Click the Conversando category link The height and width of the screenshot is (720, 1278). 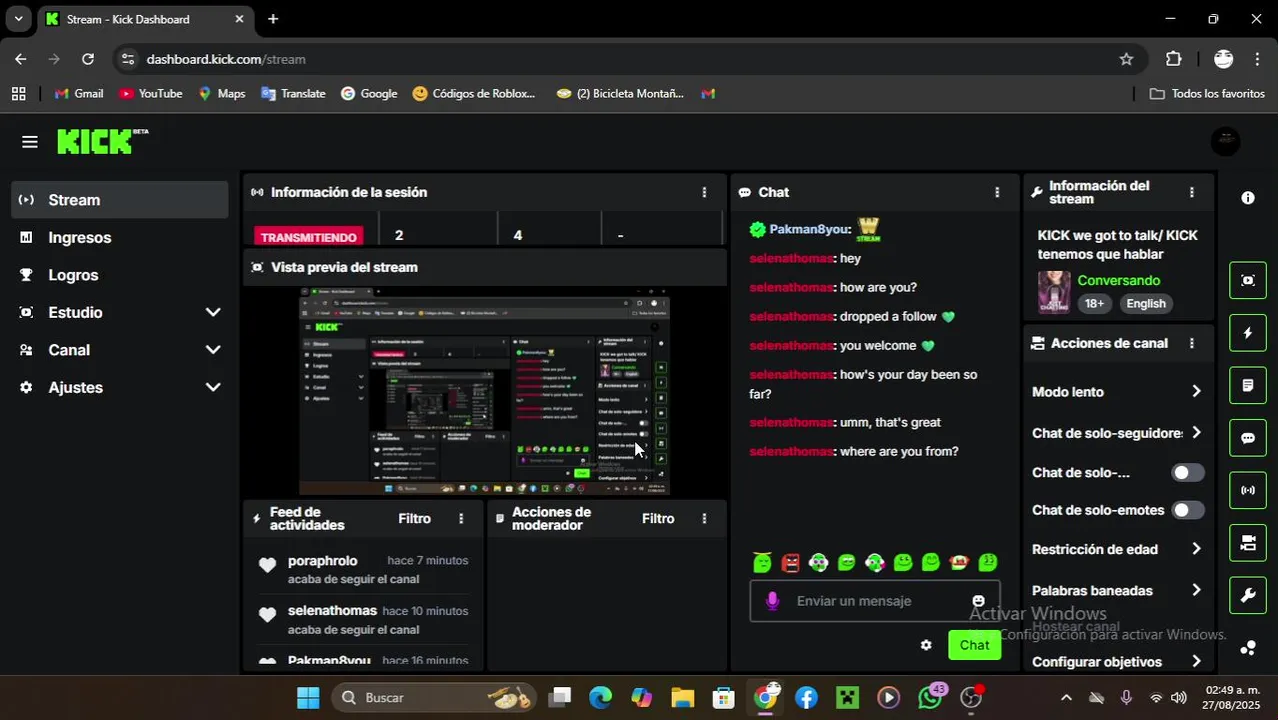[1119, 281]
